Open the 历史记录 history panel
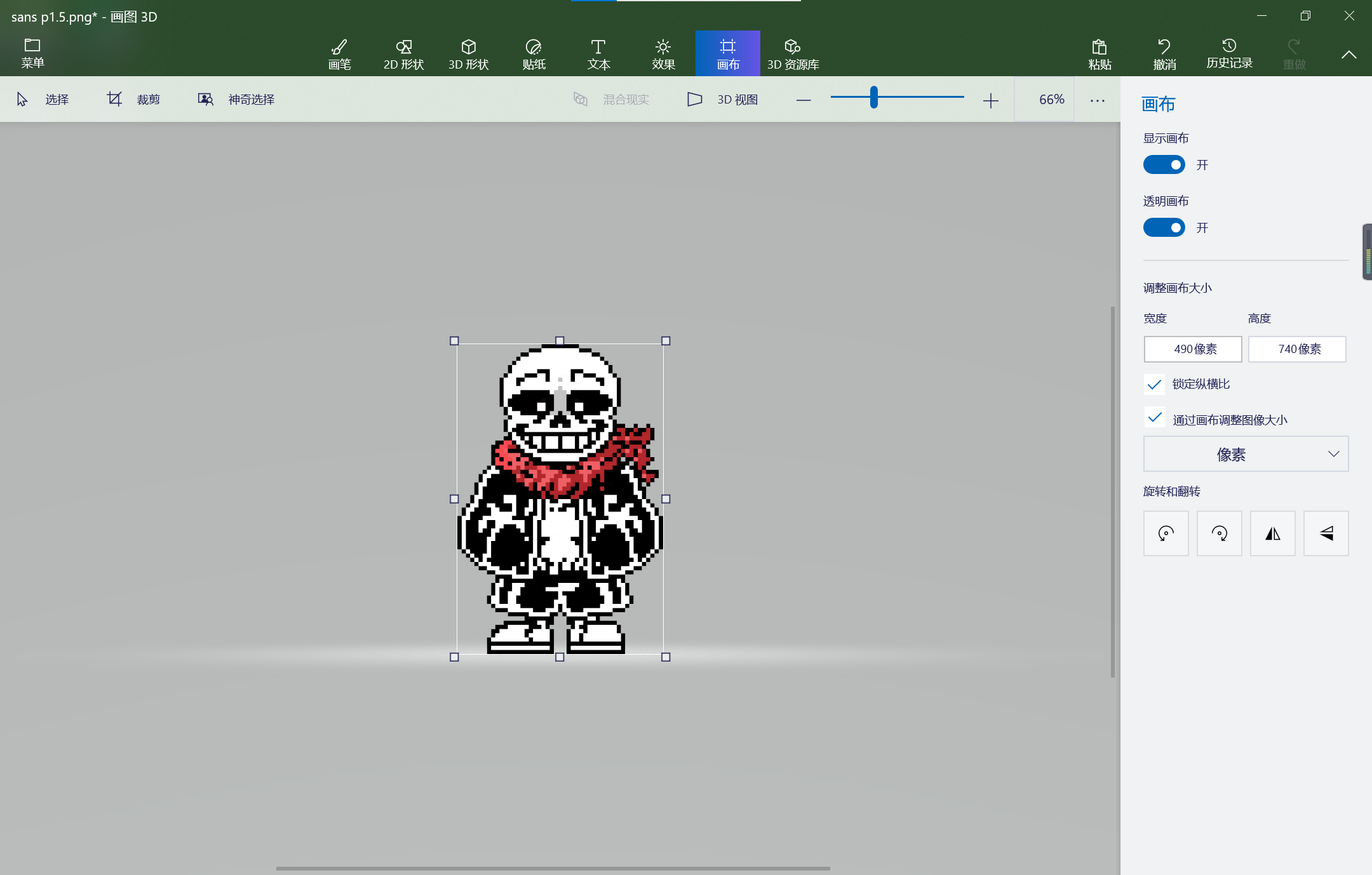Image resolution: width=1372 pixels, height=875 pixels. pyautogui.click(x=1229, y=54)
